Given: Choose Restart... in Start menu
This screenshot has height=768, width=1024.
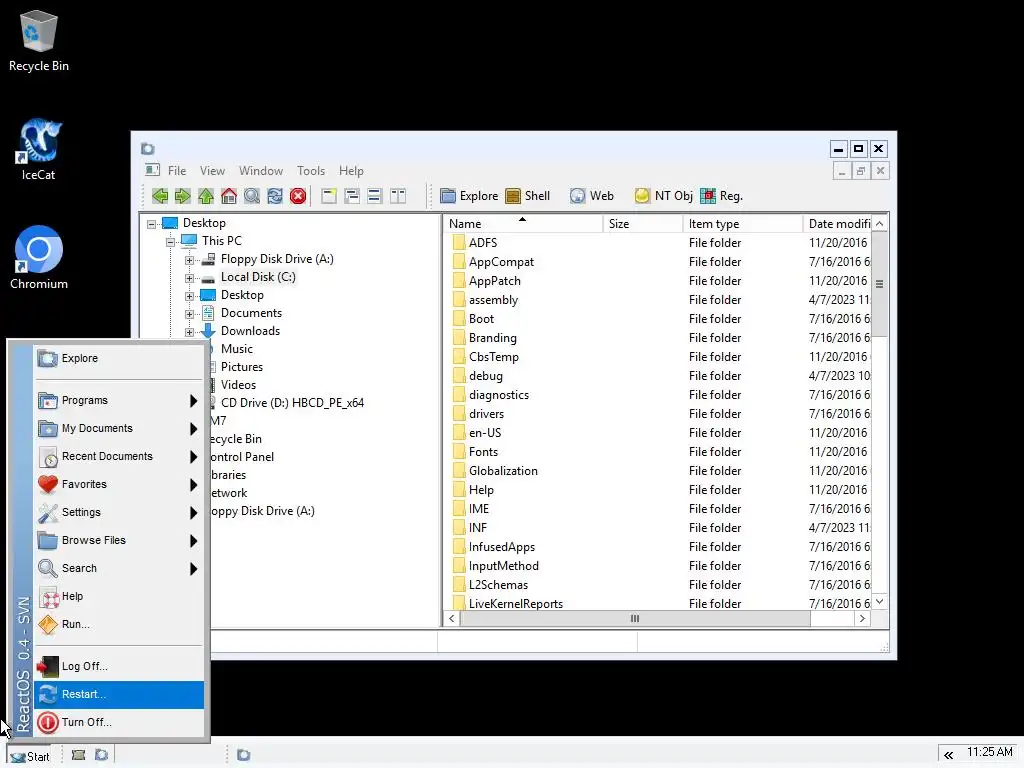Looking at the screenshot, I should pyautogui.click(x=119, y=694).
